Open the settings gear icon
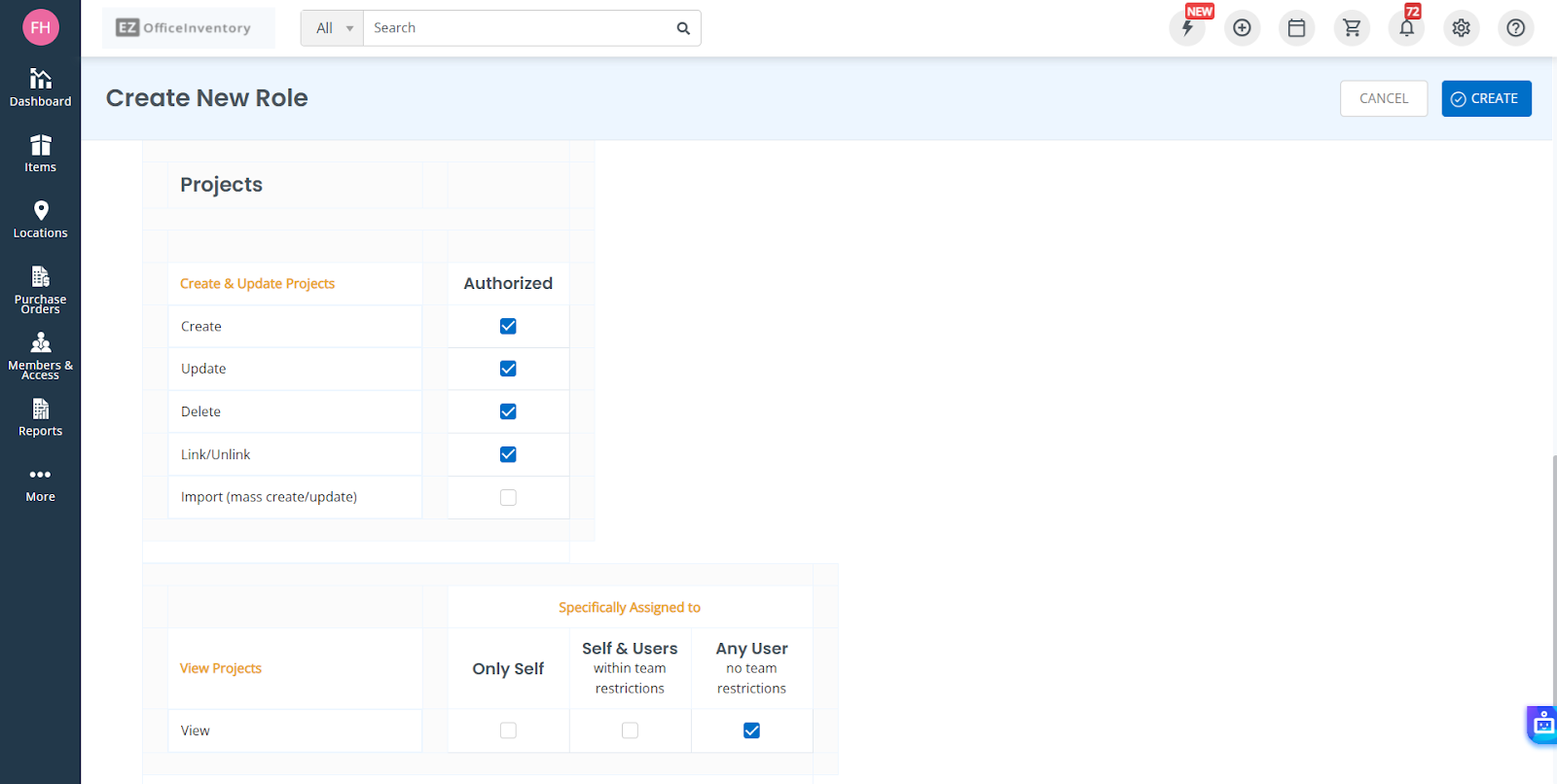 point(1461,28)
